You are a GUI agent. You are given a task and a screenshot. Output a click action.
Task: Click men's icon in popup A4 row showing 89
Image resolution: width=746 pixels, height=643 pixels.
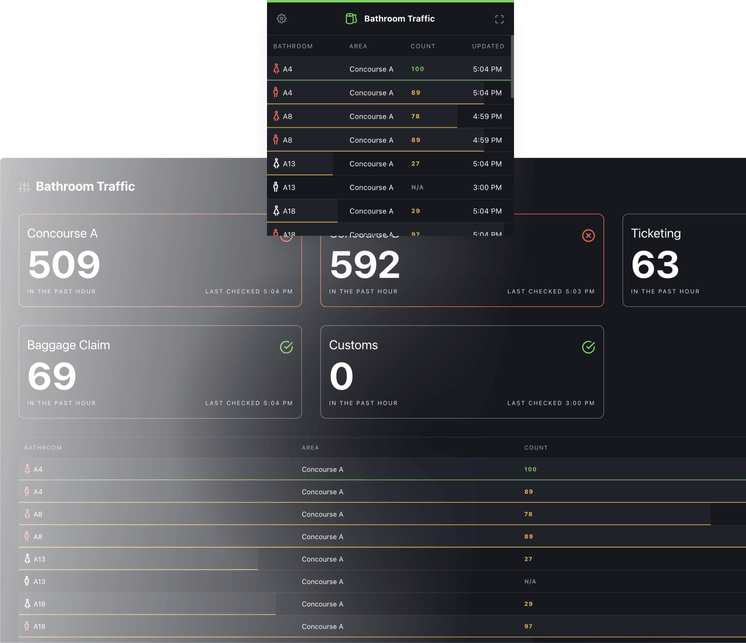tap(275, 92)
